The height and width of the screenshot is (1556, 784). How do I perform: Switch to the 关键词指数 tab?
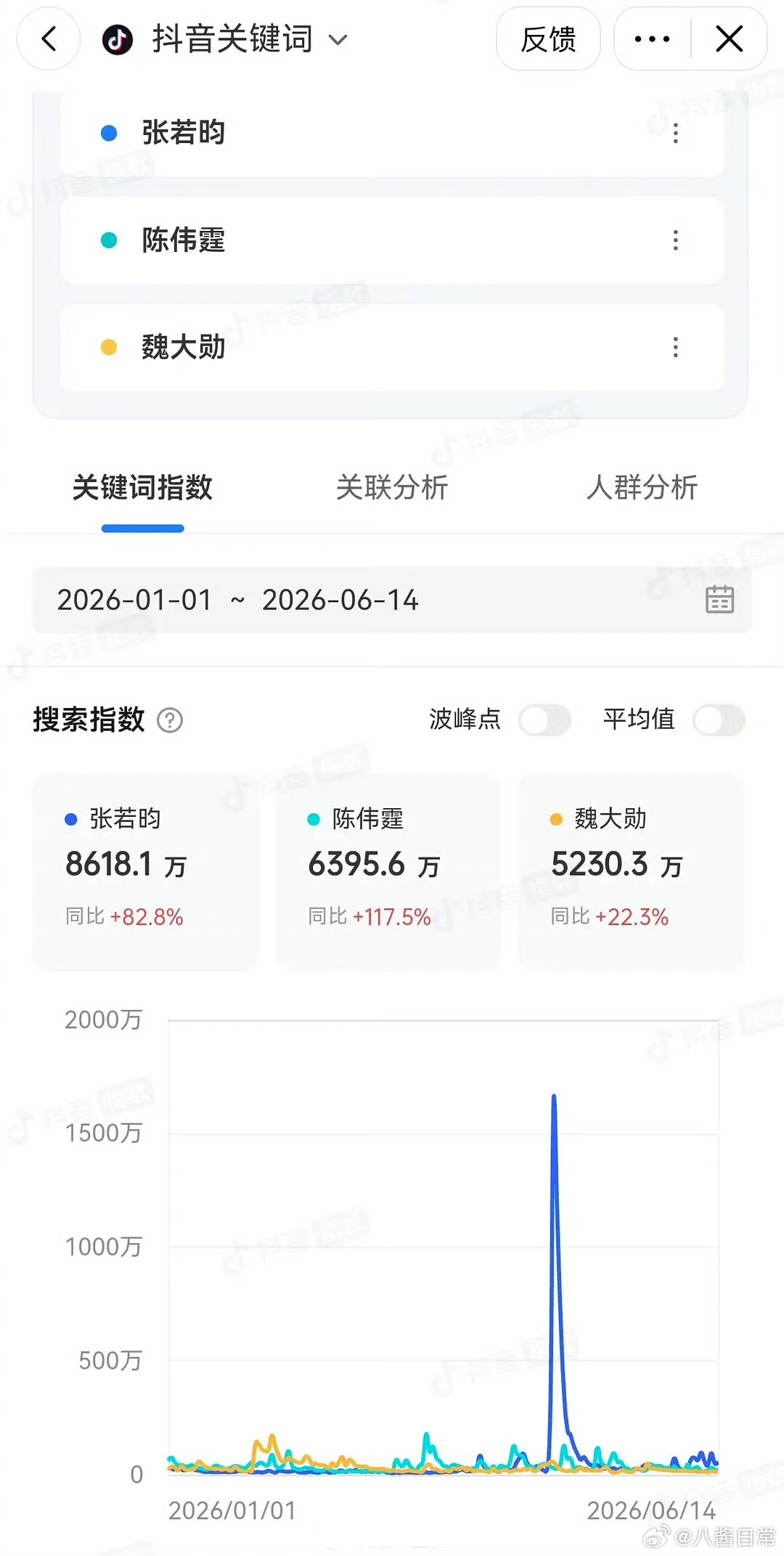(142, 487)
